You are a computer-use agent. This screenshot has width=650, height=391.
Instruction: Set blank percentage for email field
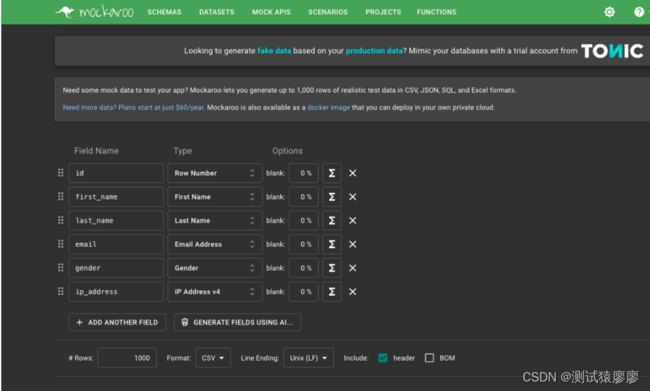pos(303,244)
